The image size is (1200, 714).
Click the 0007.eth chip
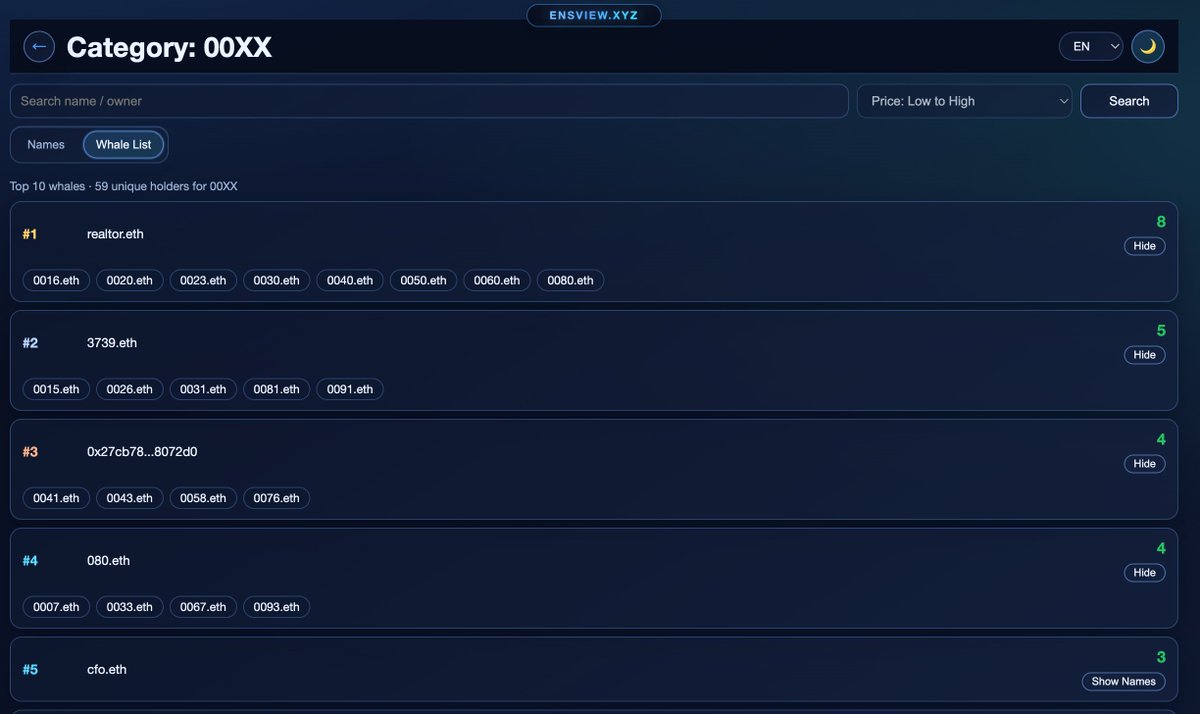(x=56, y=607)
